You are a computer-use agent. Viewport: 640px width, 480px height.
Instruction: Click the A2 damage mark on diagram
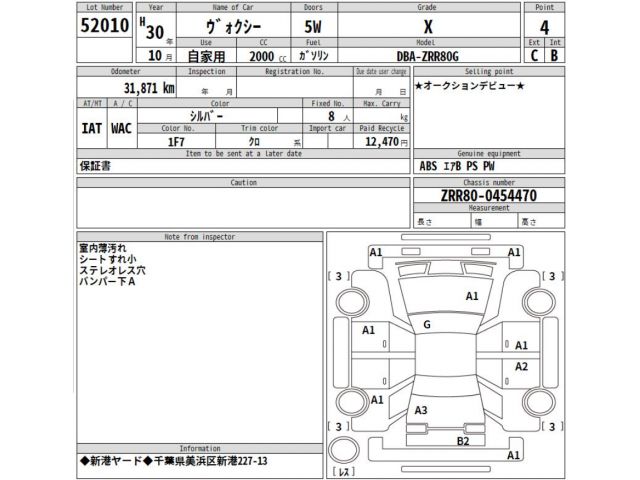[x=521, y=367]
